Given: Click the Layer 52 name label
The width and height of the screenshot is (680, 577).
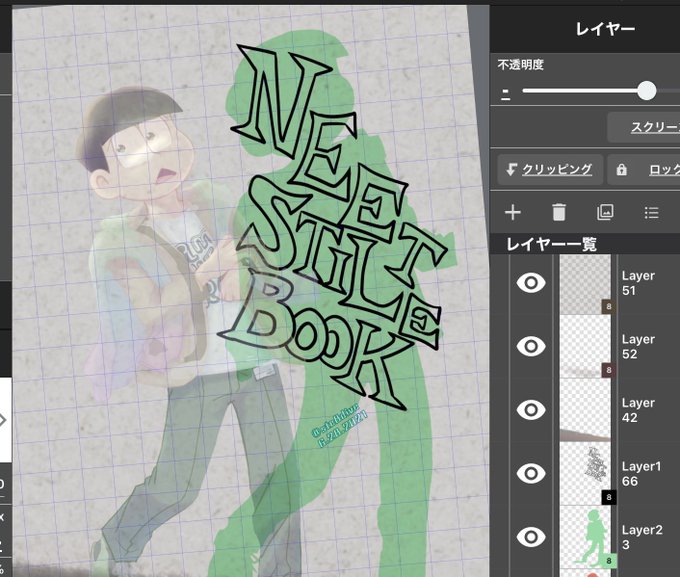Looking at the screenshot, I should coord(638,346).
